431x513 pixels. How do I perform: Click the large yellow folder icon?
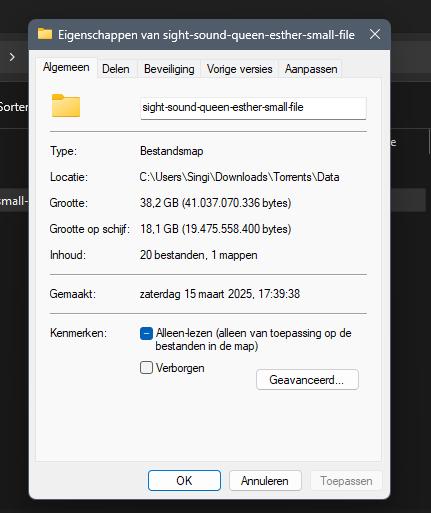pos(66,106)
